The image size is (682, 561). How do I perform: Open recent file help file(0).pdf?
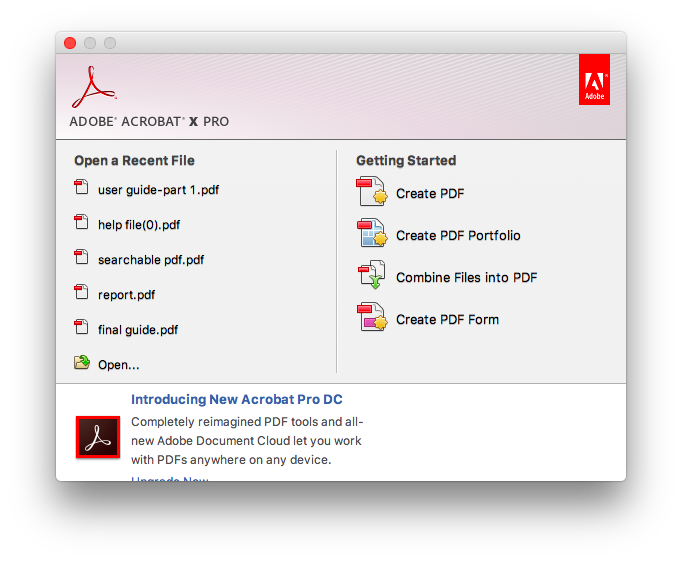tap(139, 225)
